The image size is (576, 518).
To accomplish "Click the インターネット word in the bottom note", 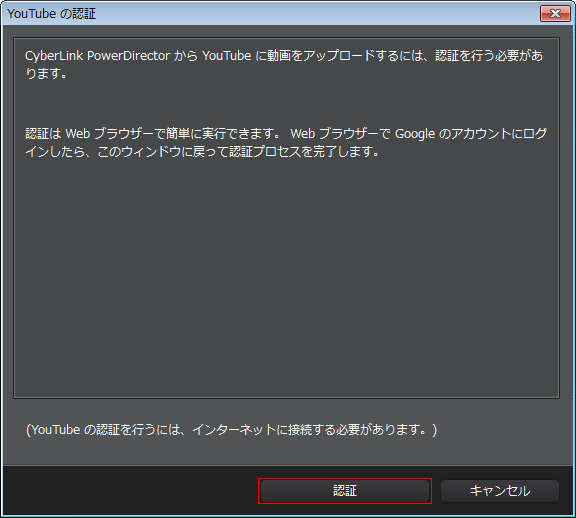I will 234,429.
